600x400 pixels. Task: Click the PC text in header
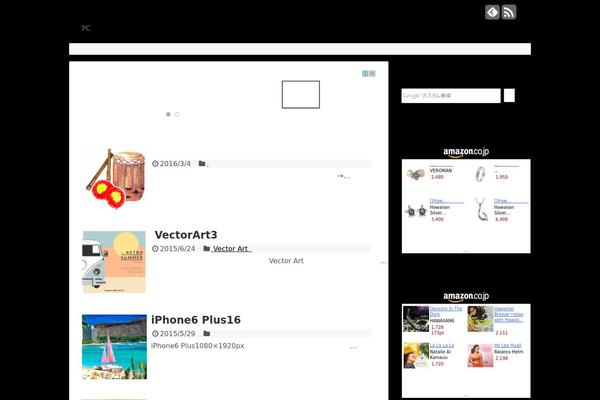pos(86,28)
